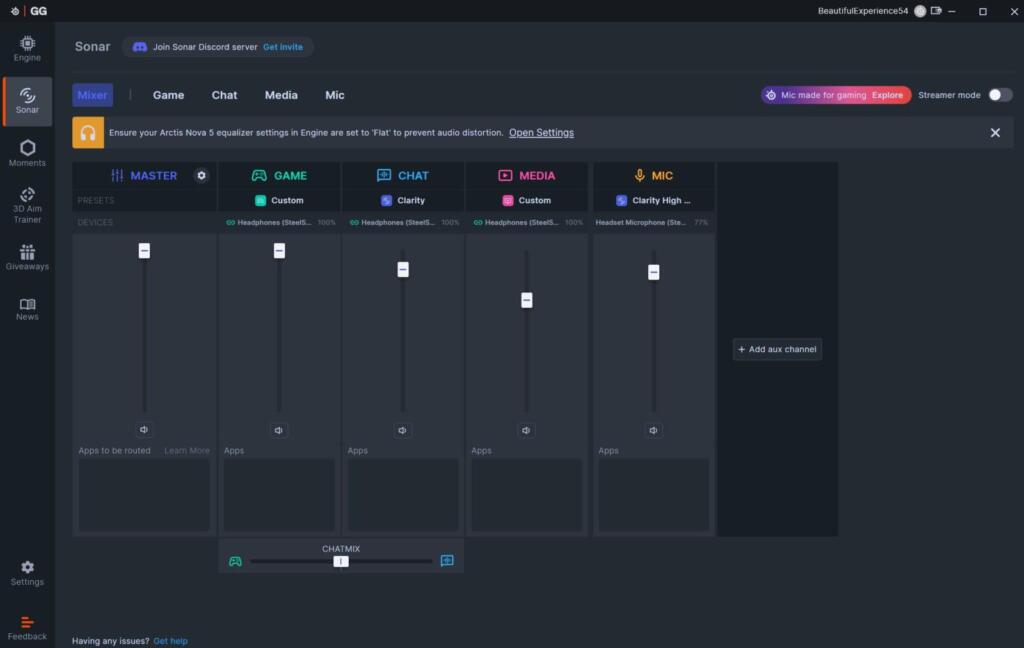The width and height of the screenshot is (1024, 648).
Task: Open Moments from the sidebar
Action: click(x=27, y=153)
